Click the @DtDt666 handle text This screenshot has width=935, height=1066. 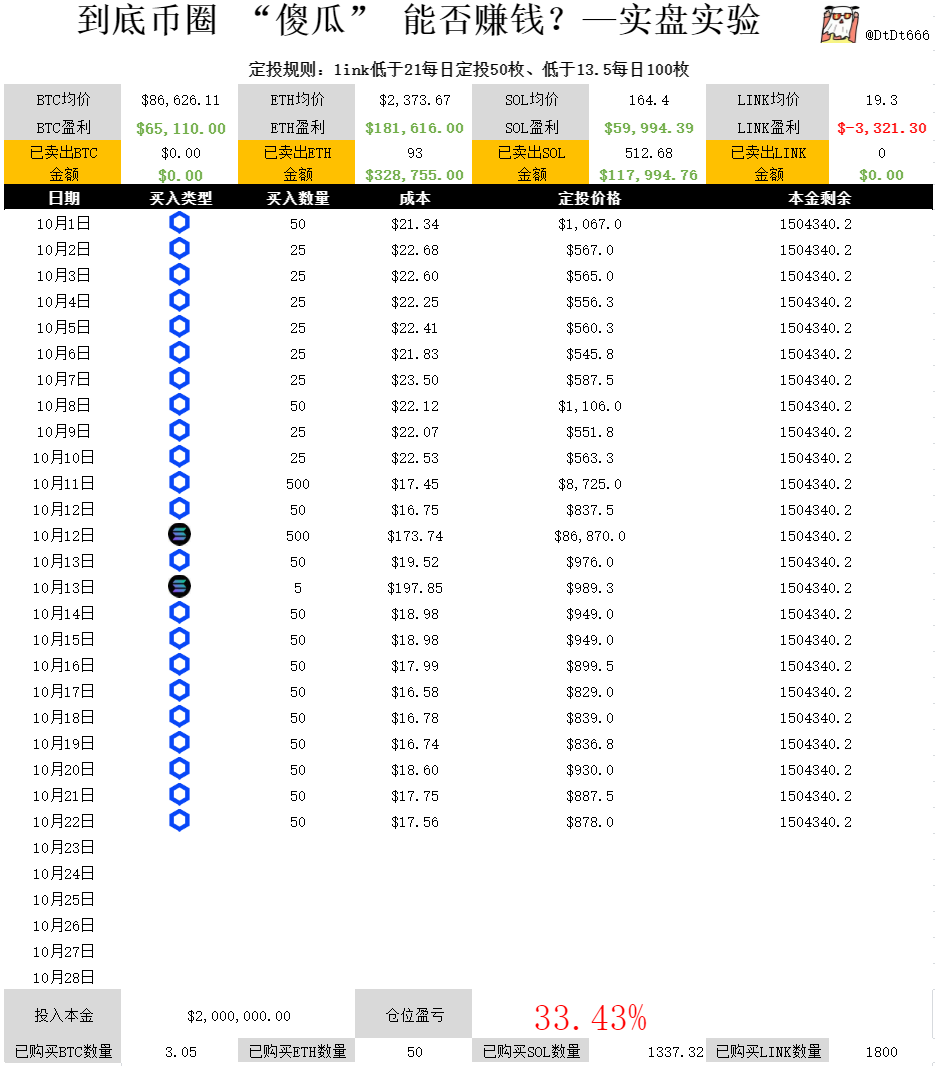tap(897, 35)
